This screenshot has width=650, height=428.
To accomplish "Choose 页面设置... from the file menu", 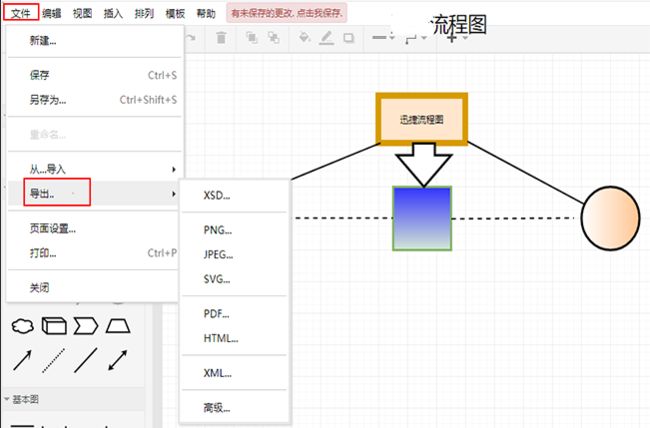I will click(95, 229).
